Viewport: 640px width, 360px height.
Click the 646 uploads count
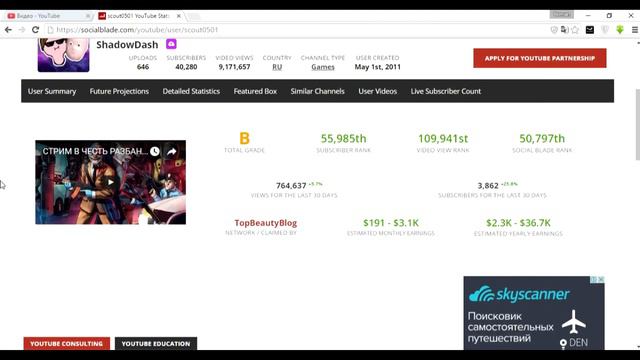(143, 67)
